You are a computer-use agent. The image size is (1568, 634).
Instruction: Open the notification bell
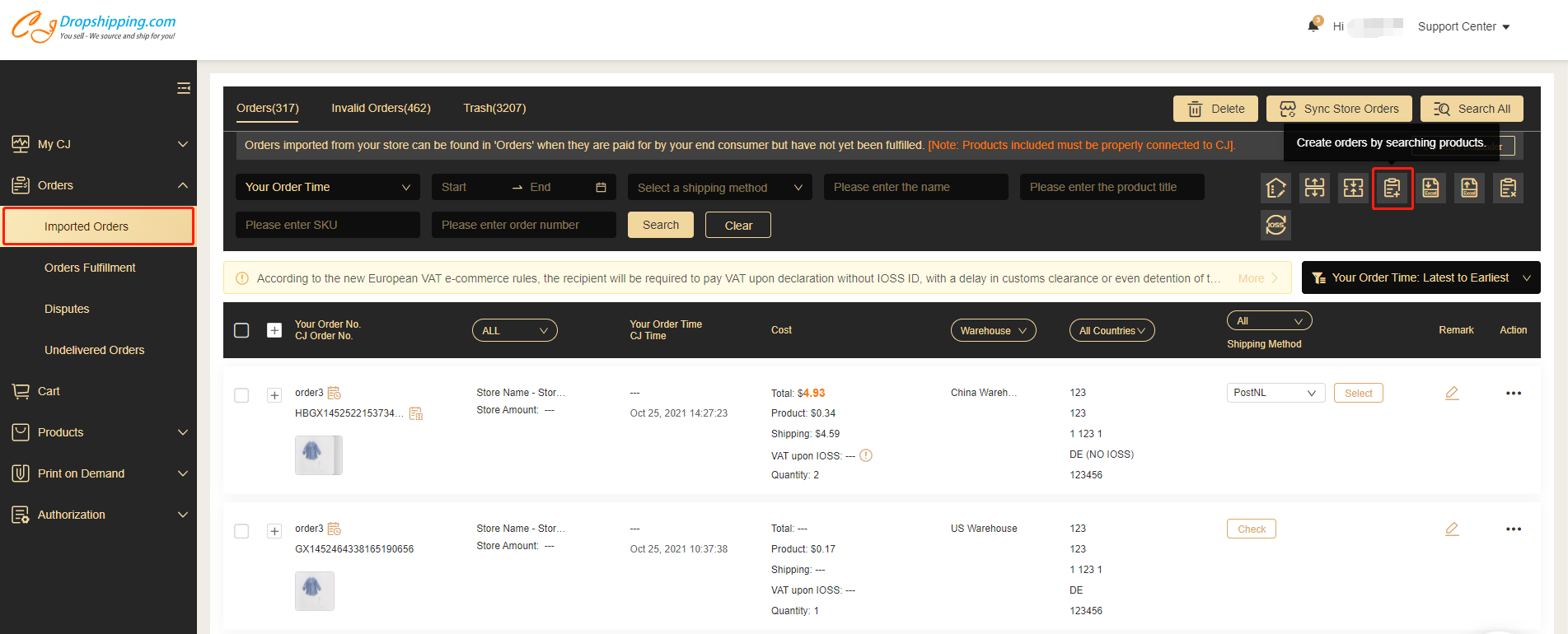click(1313, 26)
